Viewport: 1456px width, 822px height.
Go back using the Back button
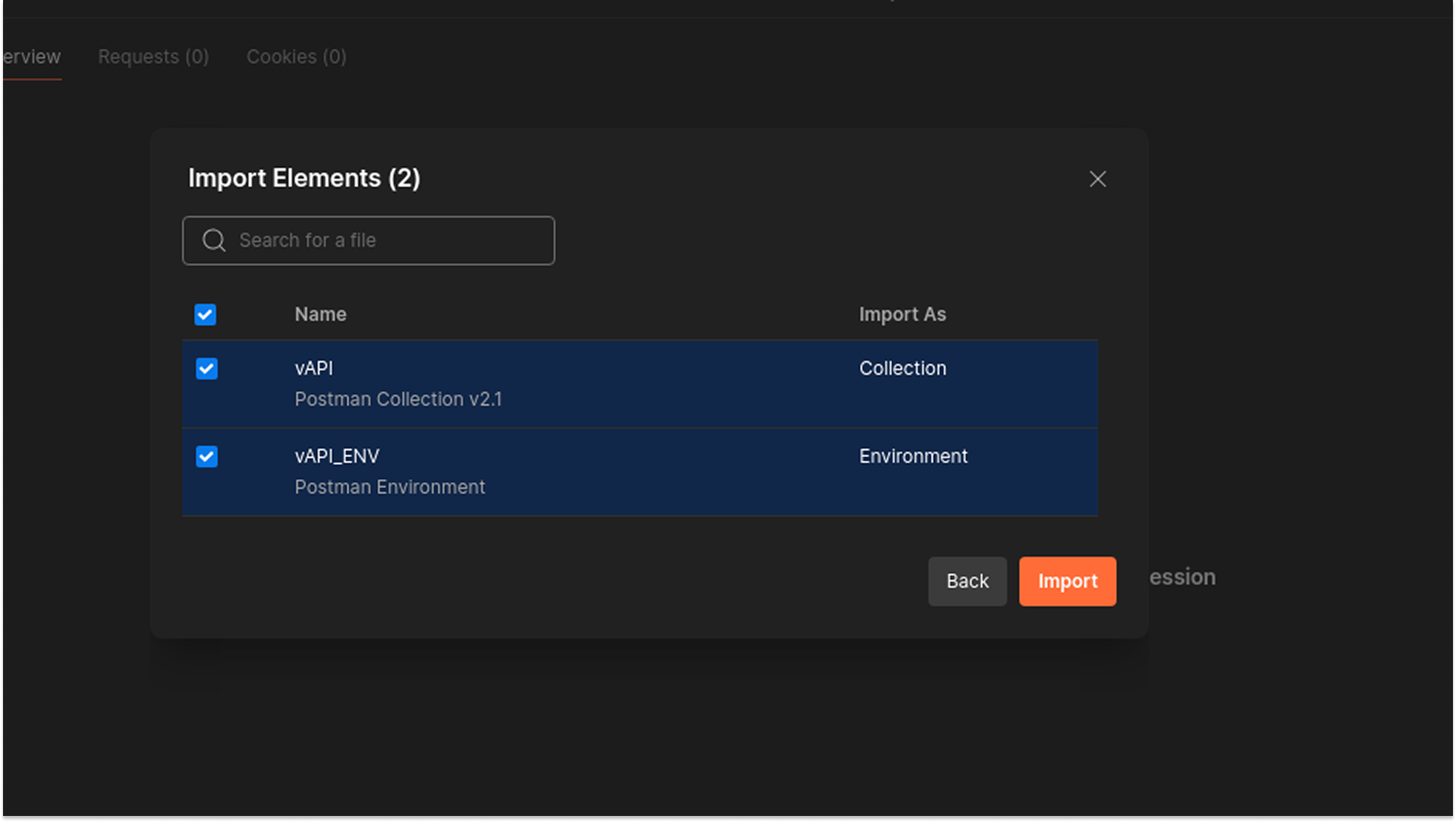[x=967, y=581]
